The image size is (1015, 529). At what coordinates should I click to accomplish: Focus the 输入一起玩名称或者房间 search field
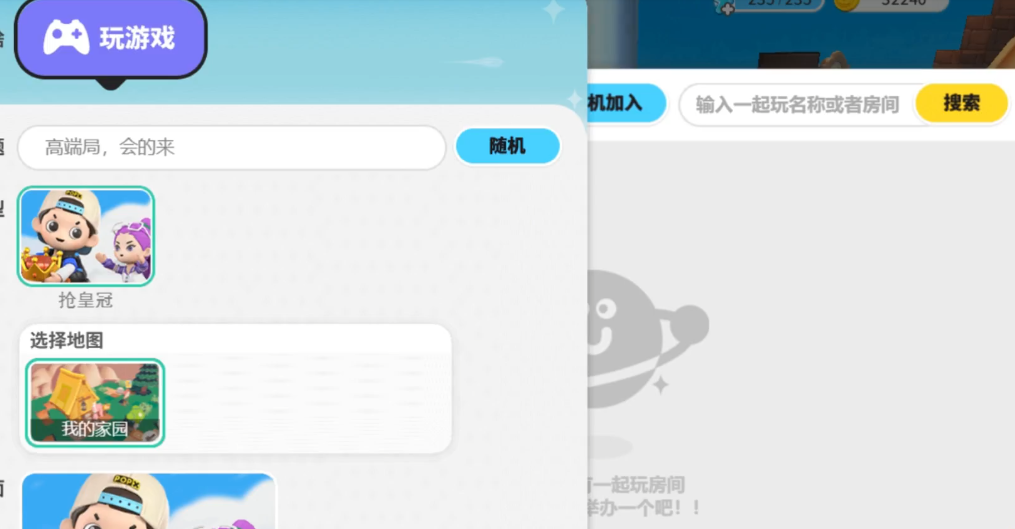(x=798, y=104)
